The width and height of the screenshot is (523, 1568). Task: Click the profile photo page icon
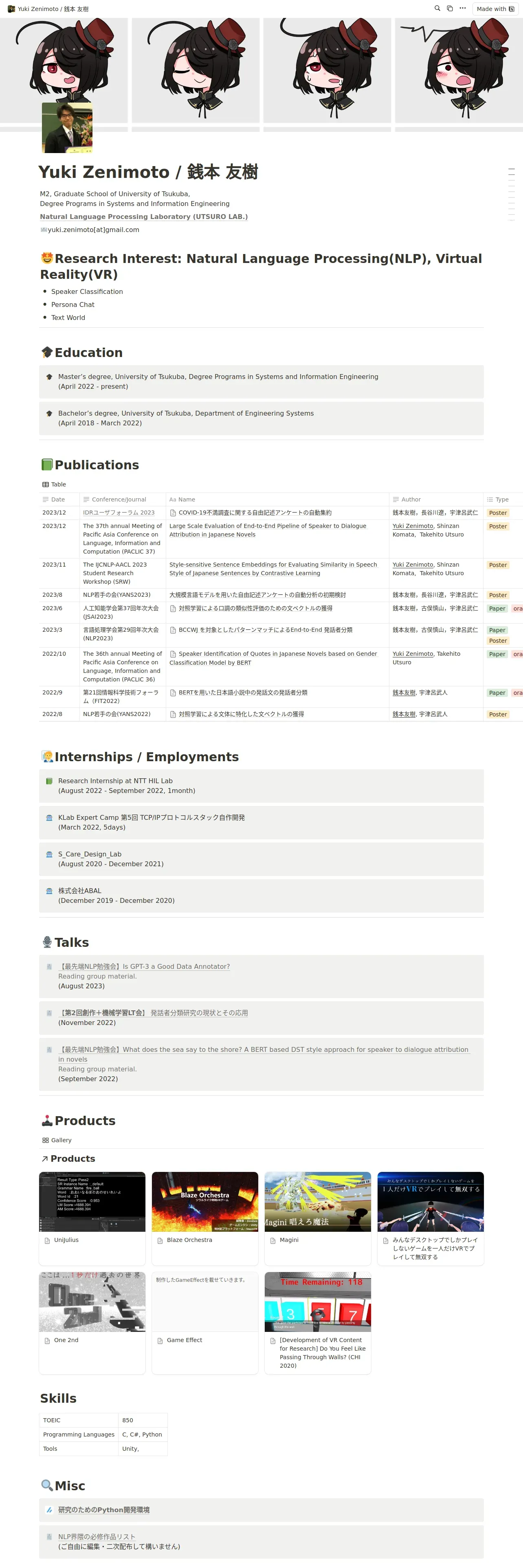(x=67, y=128)
